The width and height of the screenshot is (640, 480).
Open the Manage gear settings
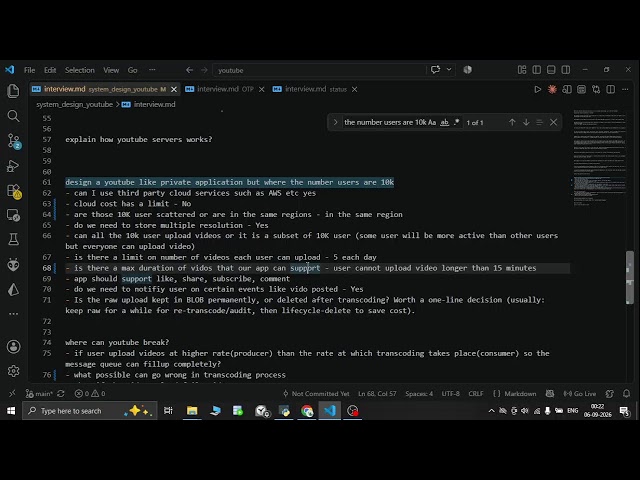[13, 371]
